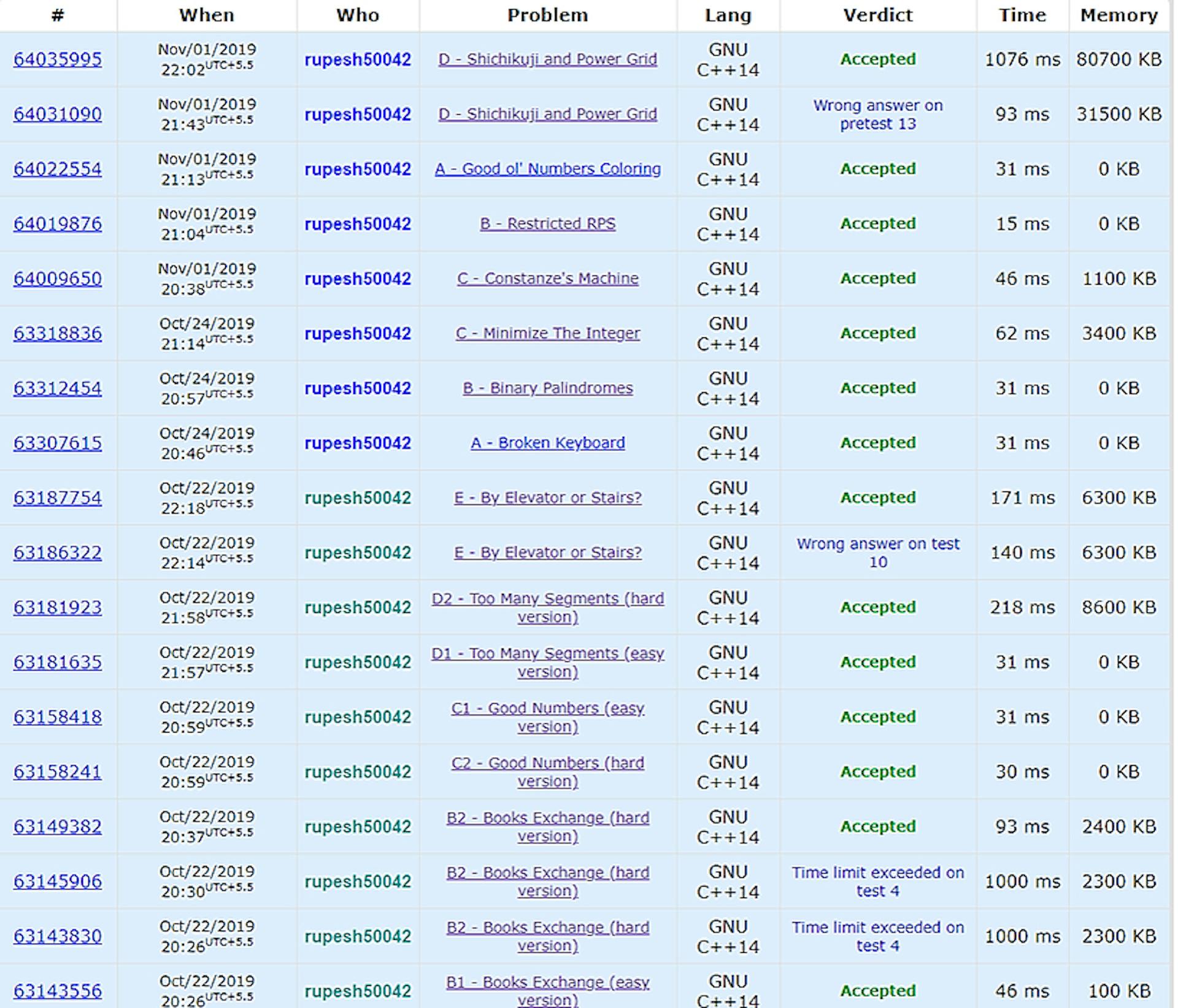Viewport: 1178px width, 1008px height.
Task: Open B1 - Books Exchange easy version
Action: (548, 990)
